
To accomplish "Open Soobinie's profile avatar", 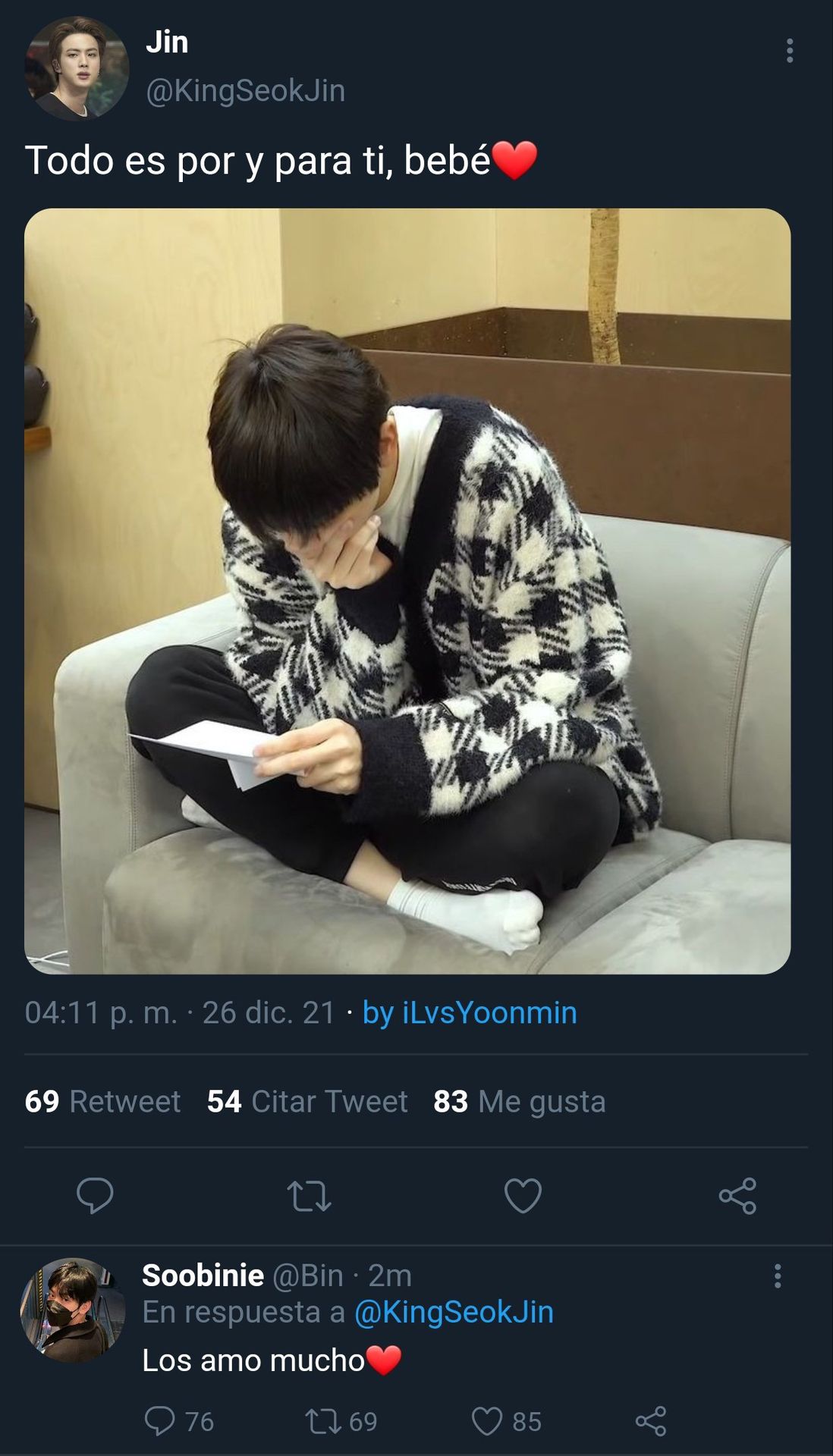I will tap(72, 1310).
